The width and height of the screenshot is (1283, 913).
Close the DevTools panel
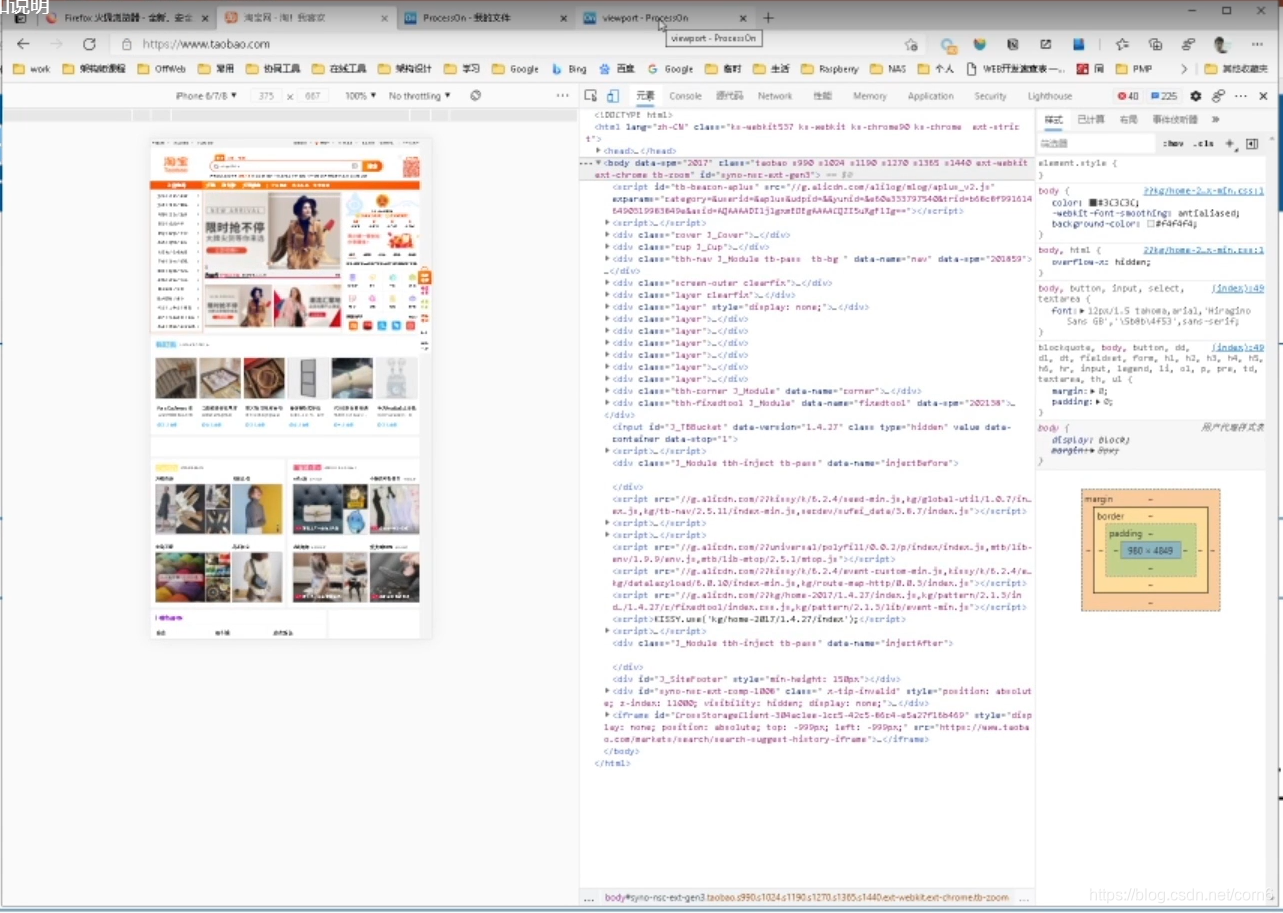tap(1263, 96)
